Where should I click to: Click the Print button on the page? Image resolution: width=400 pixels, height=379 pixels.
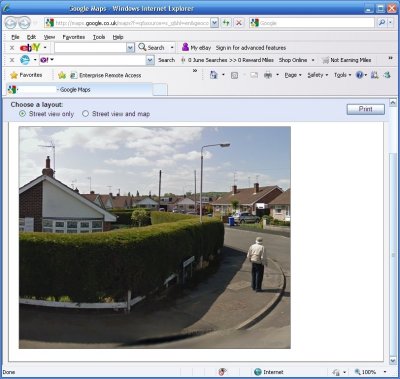[x=365, y=109]
